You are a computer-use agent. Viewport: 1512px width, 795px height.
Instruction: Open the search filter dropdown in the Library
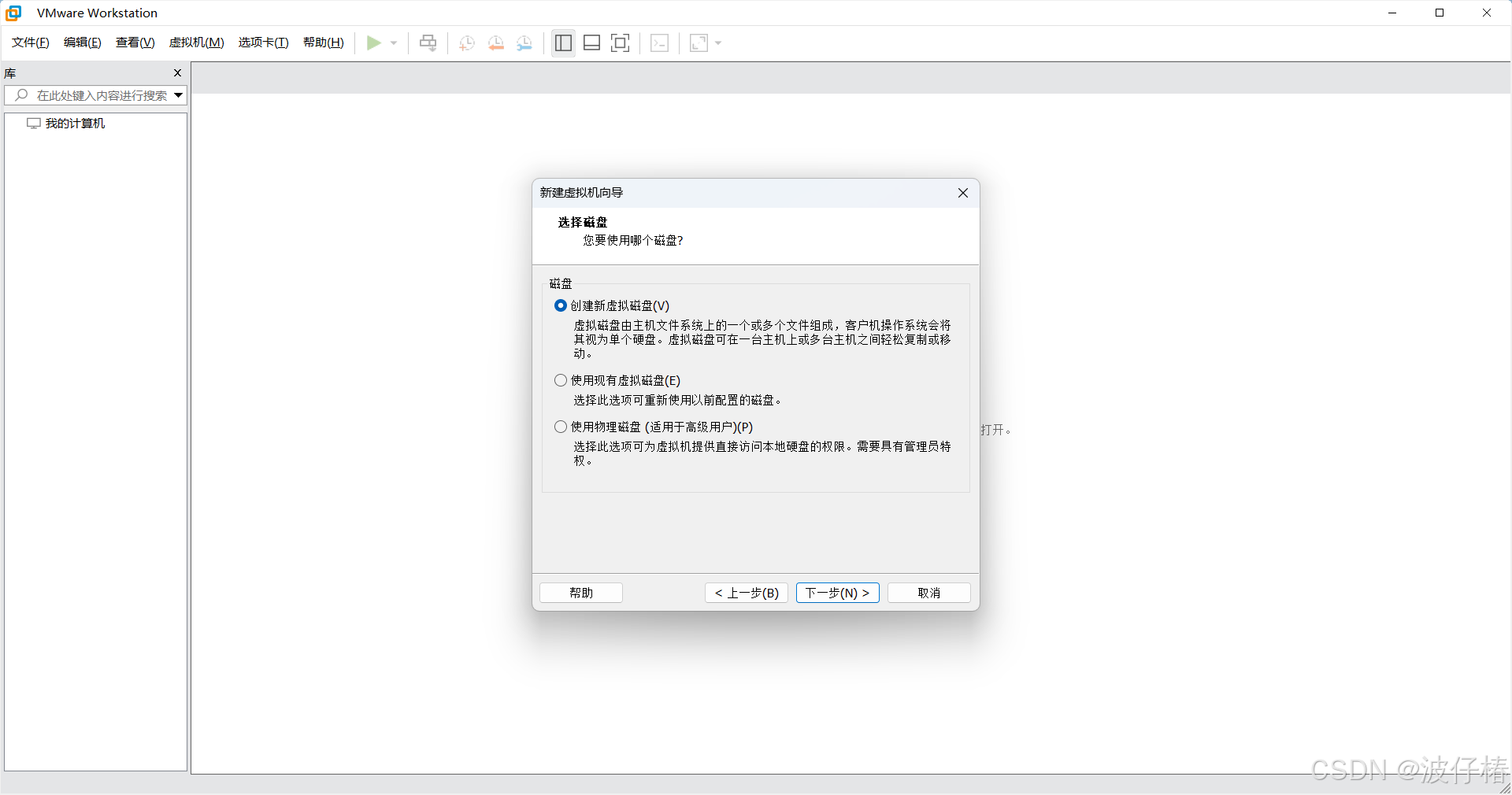(179, 95)
